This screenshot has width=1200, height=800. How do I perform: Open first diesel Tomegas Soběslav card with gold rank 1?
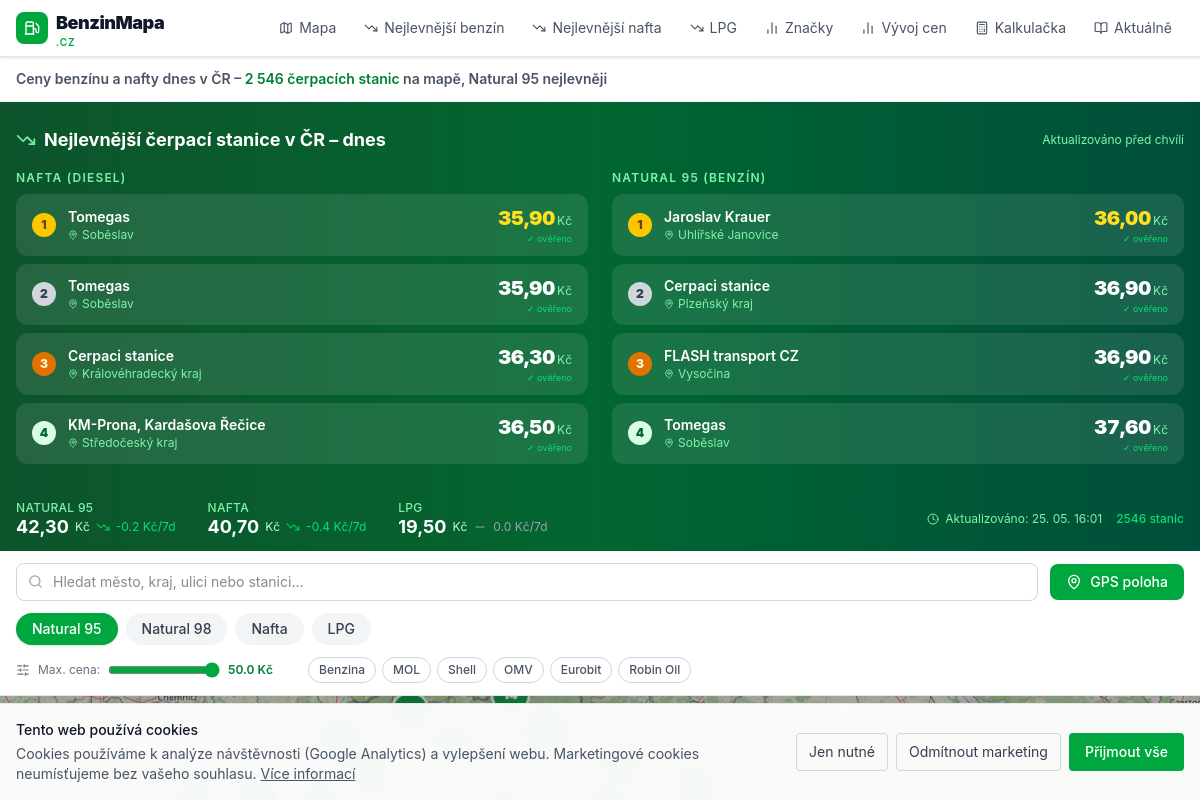point(302,225)
